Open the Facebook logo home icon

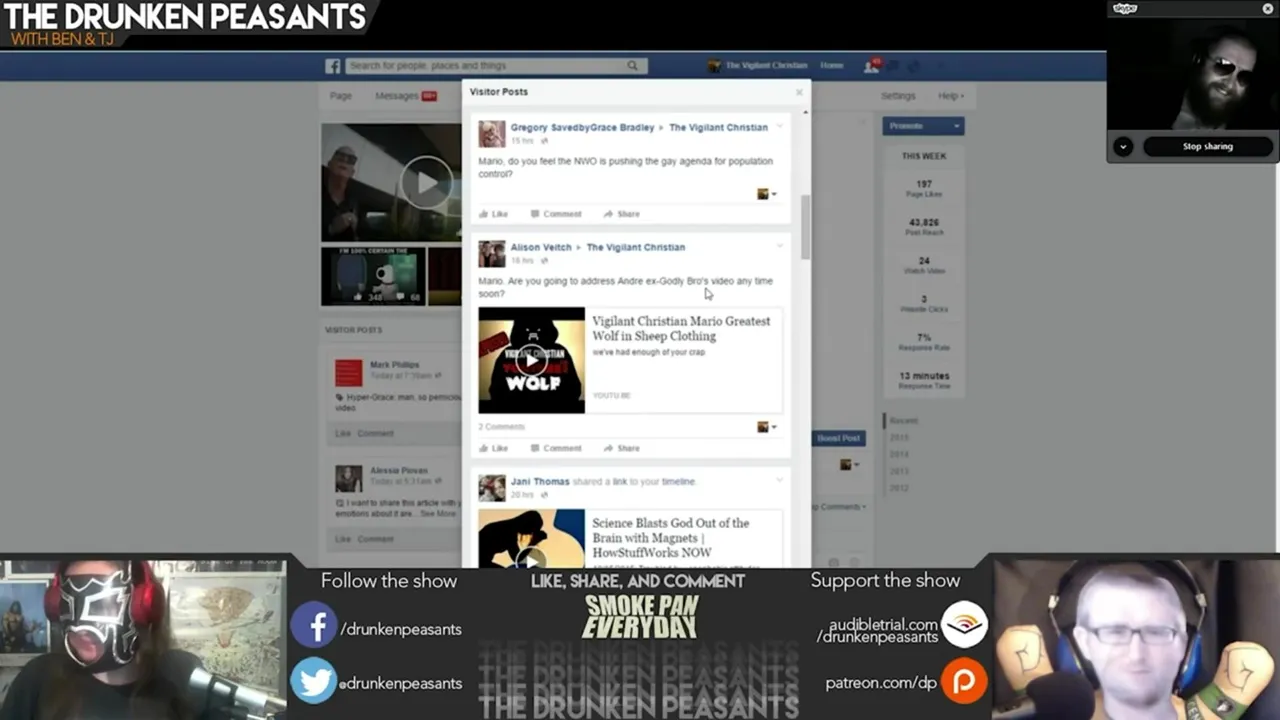332,66
